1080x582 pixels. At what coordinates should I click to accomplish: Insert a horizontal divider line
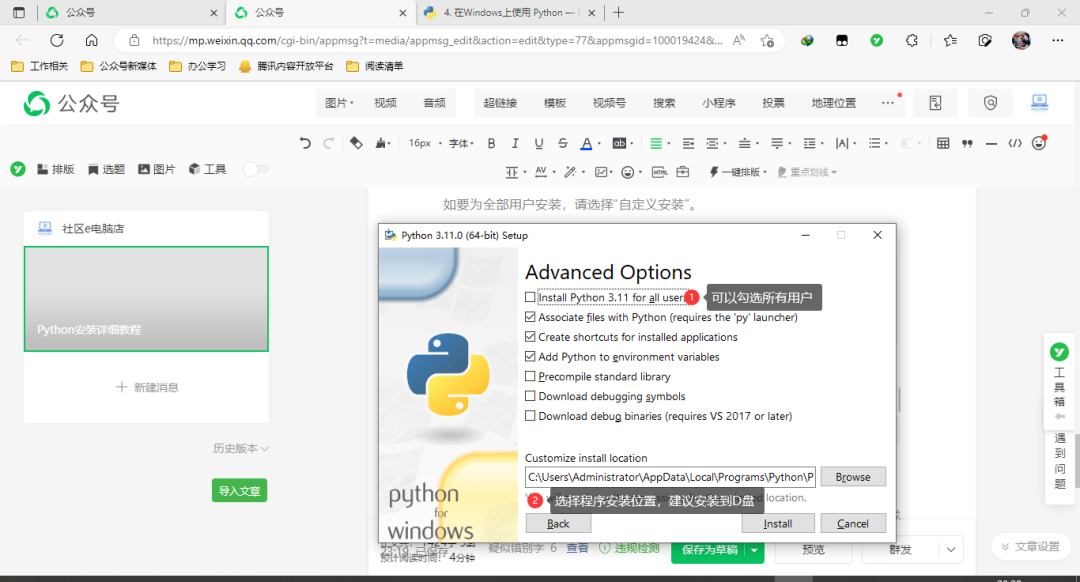tap(991, 143)
